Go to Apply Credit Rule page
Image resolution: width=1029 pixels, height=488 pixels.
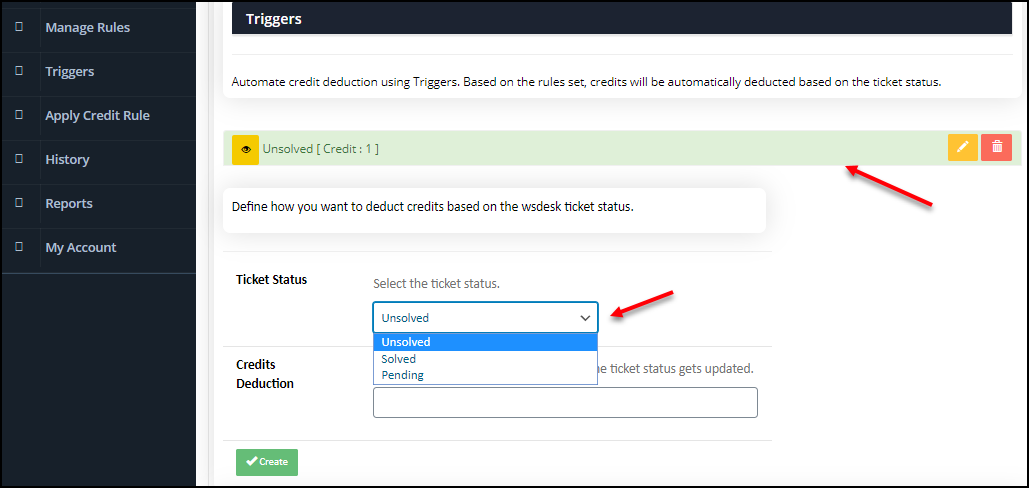(x=97, y=115)
